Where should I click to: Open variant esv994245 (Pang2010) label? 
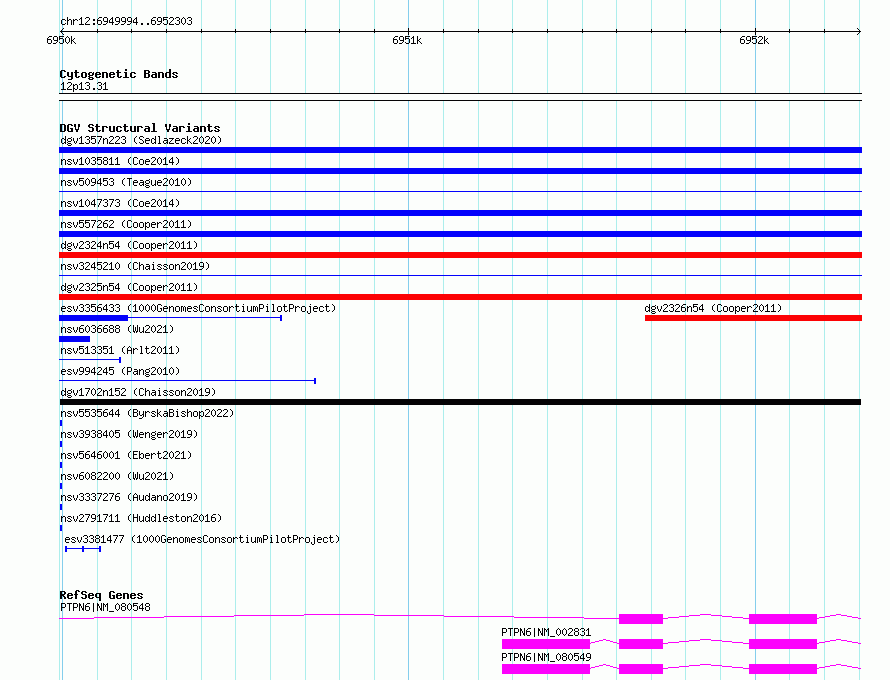(120, 371)
